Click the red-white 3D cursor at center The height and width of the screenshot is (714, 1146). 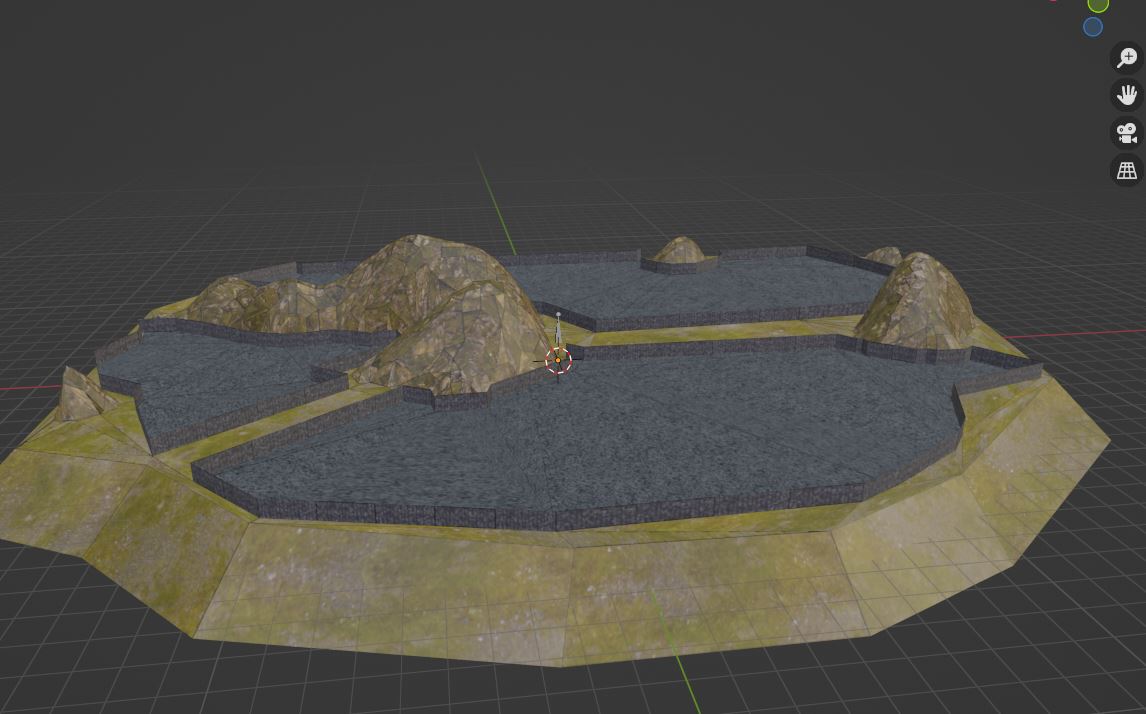coord(558,360)
